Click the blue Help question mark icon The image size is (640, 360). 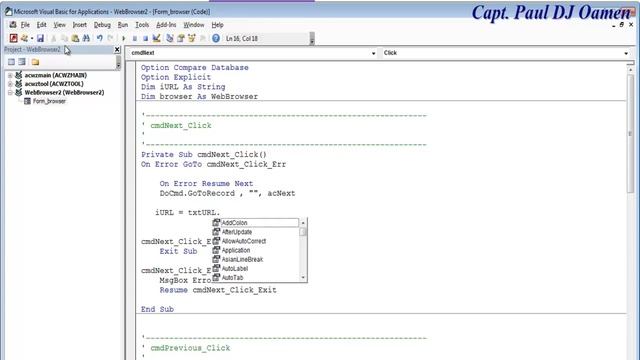(216, 38)
